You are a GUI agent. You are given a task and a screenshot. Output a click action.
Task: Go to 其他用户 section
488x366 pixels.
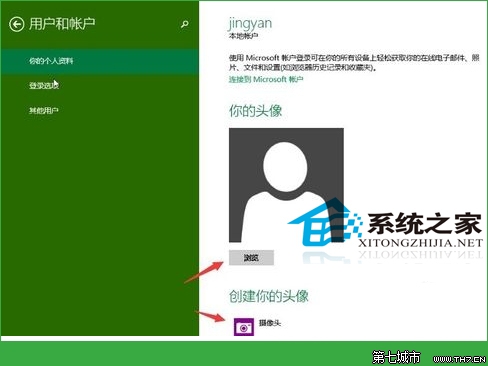(x=44, y=110)
